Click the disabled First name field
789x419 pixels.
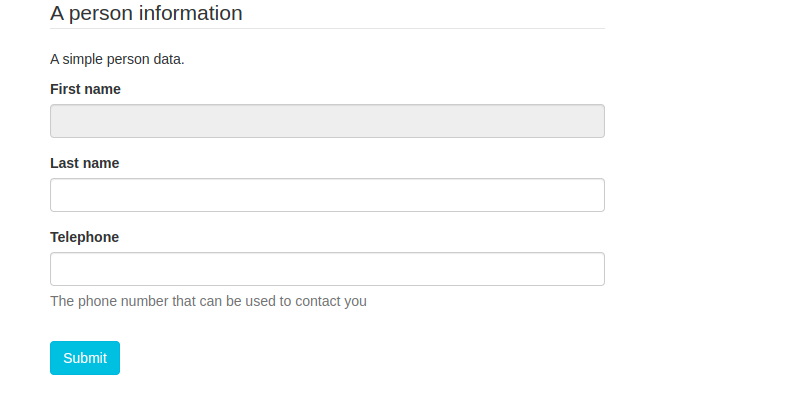(327, 121)
